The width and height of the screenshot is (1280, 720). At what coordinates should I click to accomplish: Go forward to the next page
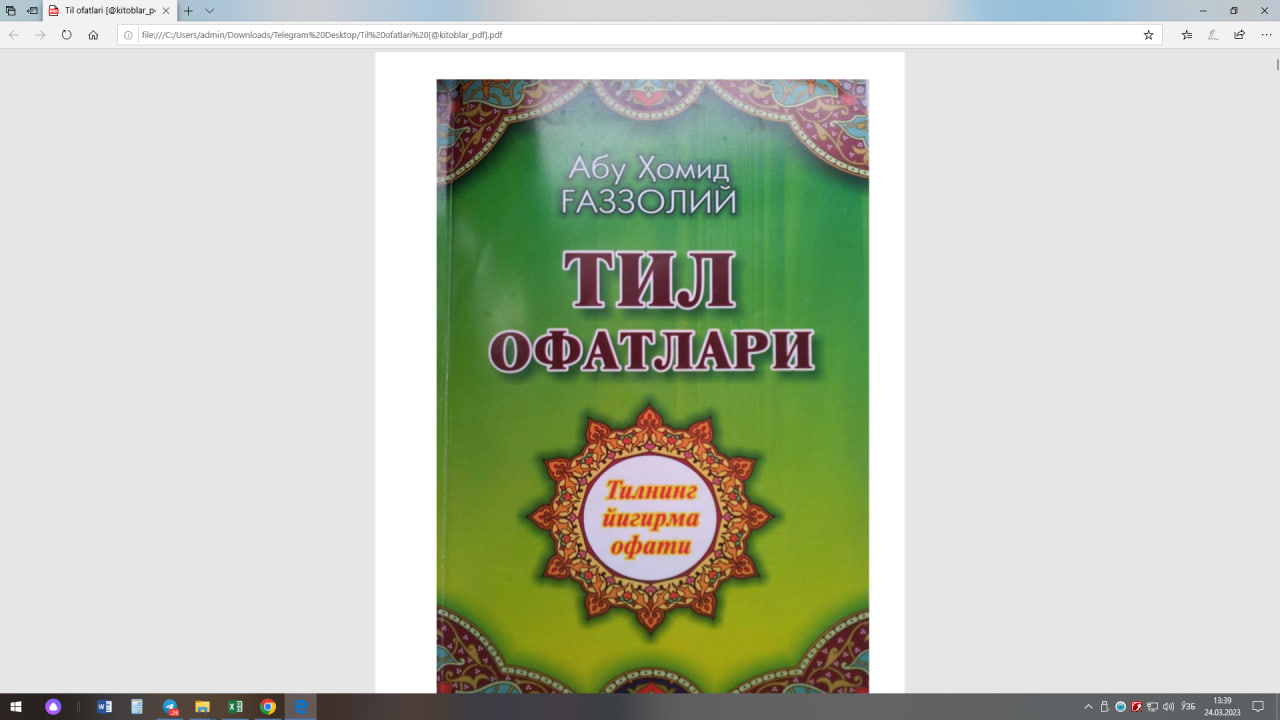point(40,34)
